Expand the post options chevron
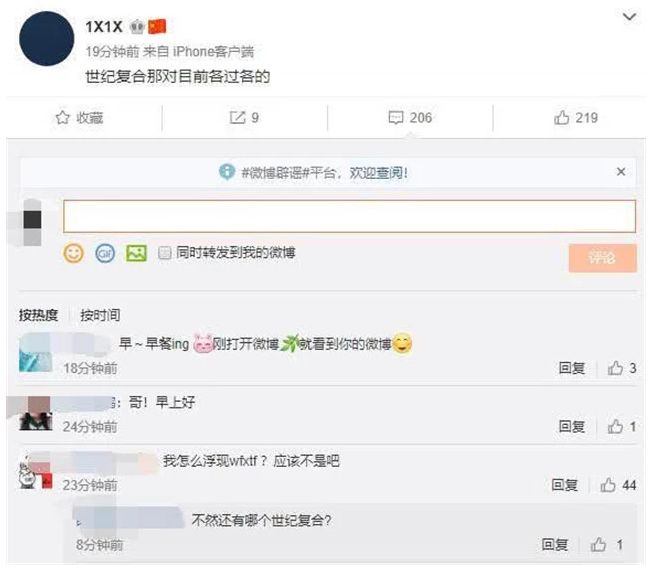The height and width of the screenshot is (569, 649). click(x=630, y=17)
